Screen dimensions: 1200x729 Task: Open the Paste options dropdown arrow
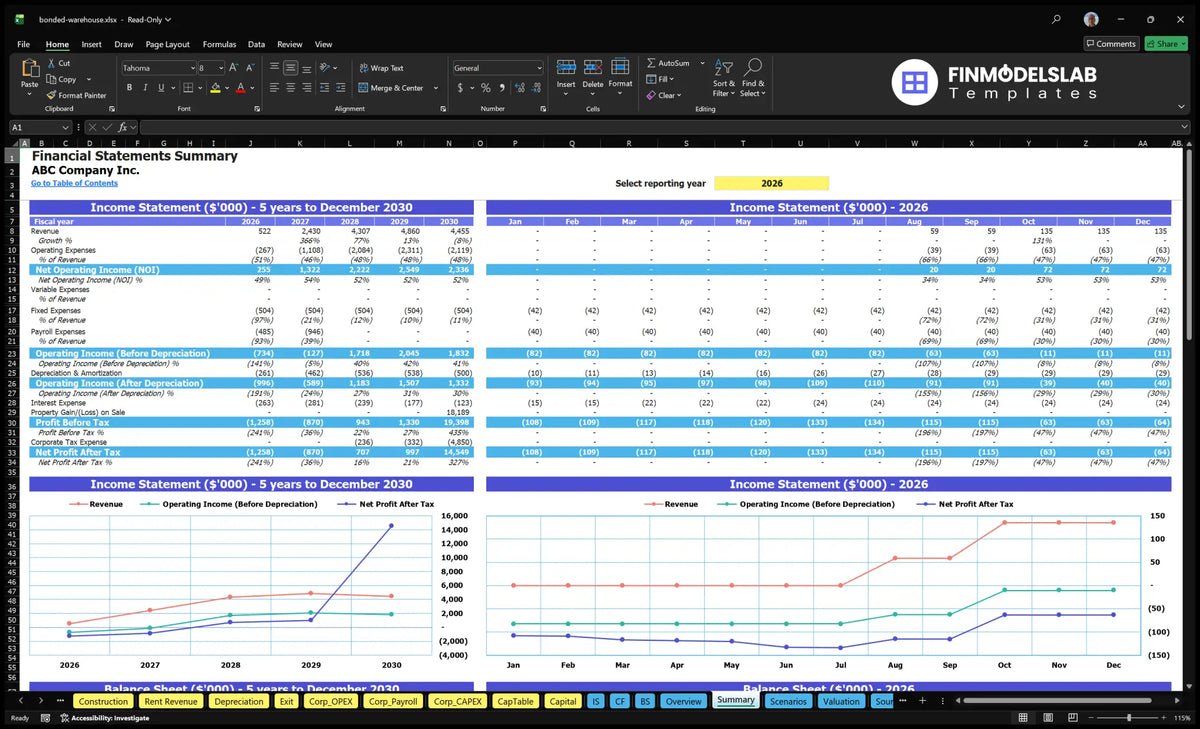click(29, 96)
